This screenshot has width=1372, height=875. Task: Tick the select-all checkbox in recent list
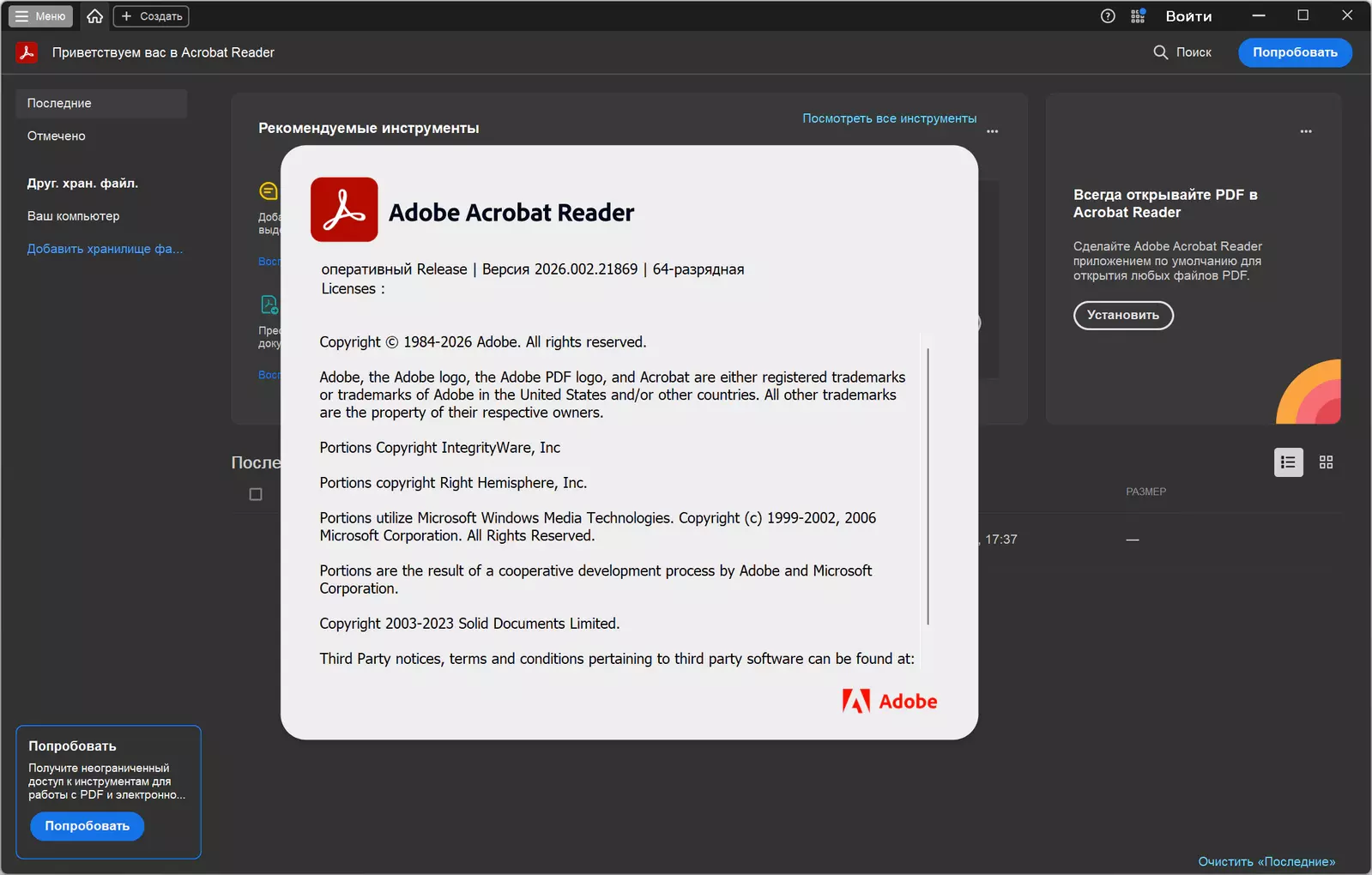click(256, 494)
